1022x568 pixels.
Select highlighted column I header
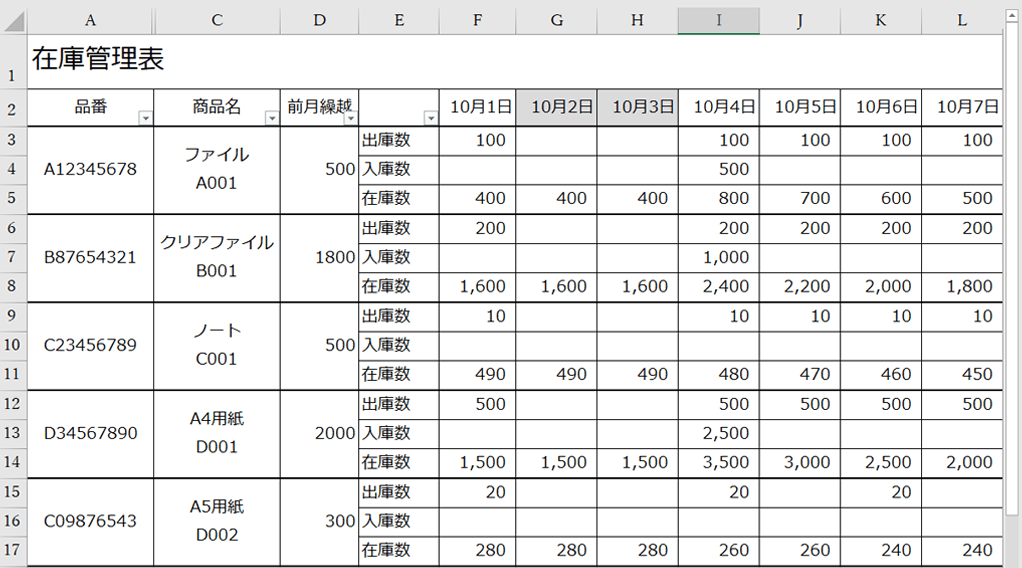(x=719, y=20)
